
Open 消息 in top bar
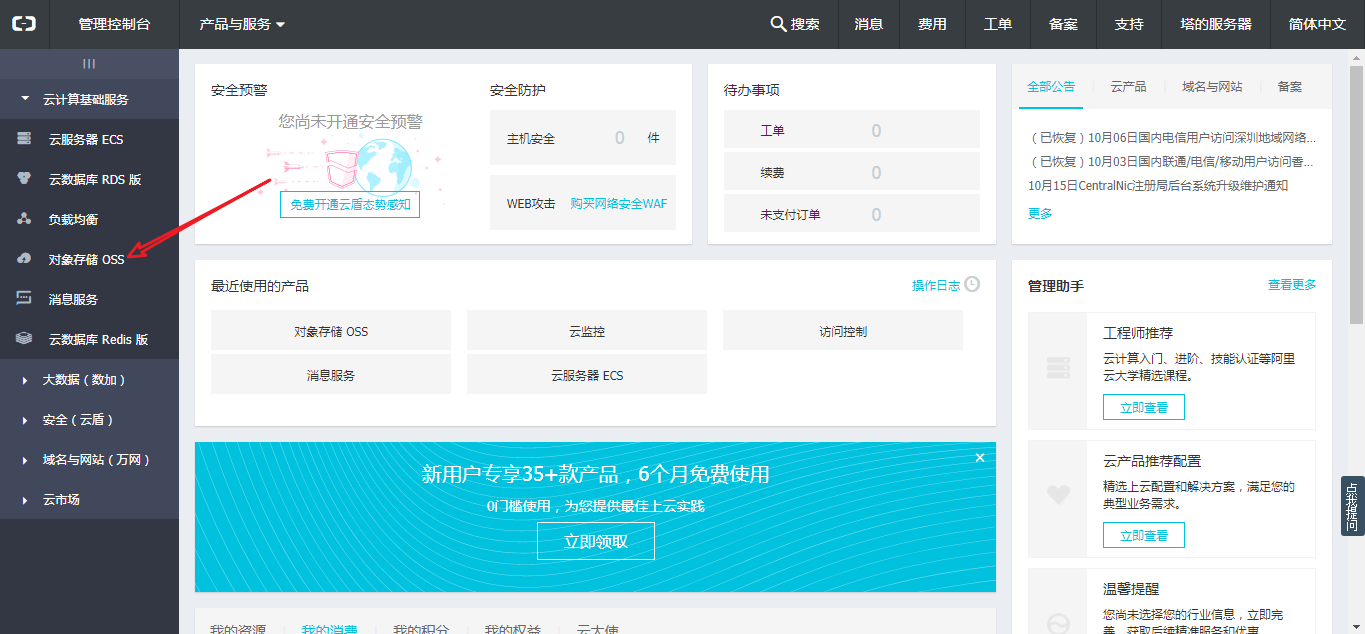(x=869, y=24)
